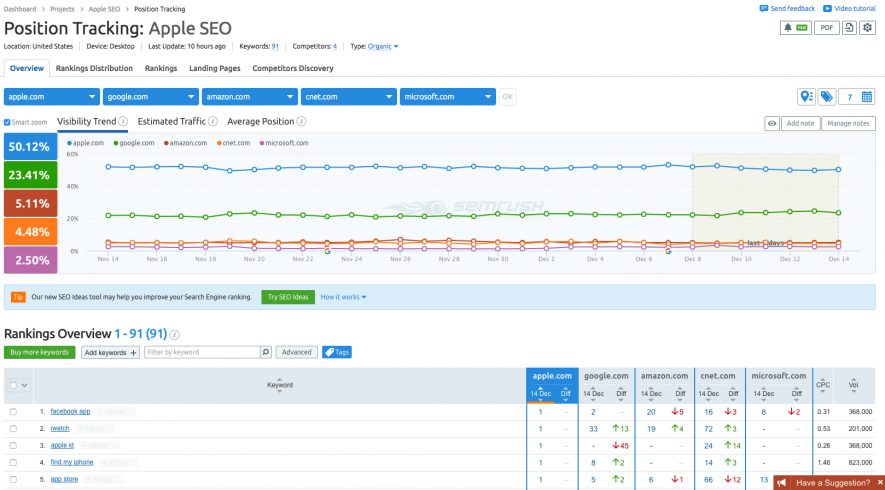Open the facebook app keyword link
Image resolution: width=885 pixels, height=490 pixels.
pyautogui.click(x=70, y=412)
